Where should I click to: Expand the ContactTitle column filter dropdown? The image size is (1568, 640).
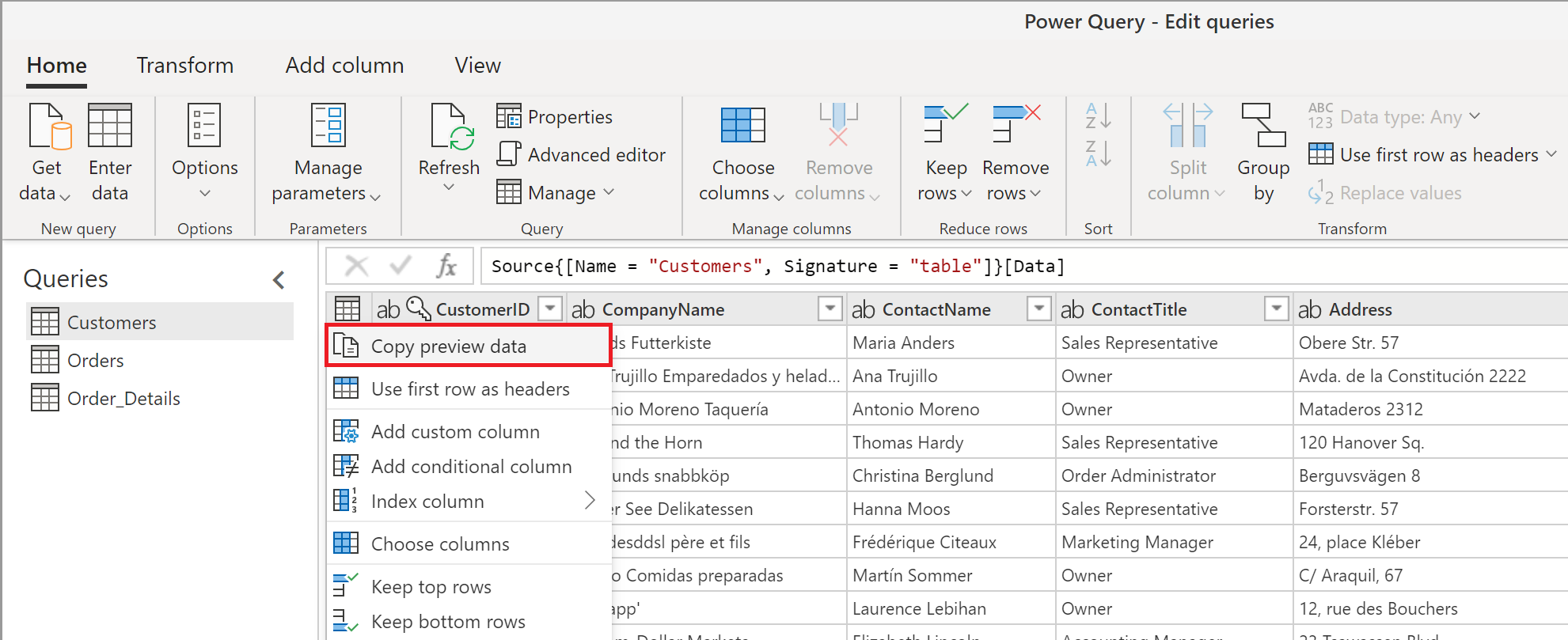[x=1276, y=309]
